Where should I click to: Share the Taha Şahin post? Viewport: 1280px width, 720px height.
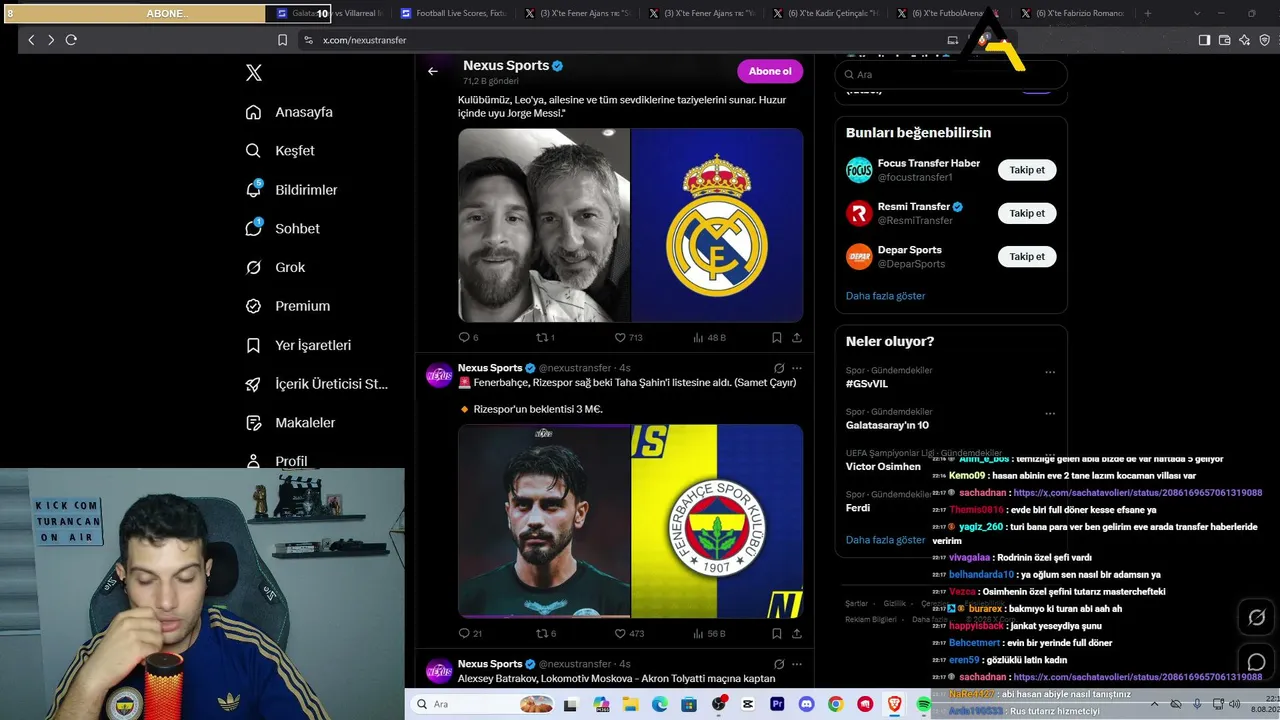[x=797, y=634]
